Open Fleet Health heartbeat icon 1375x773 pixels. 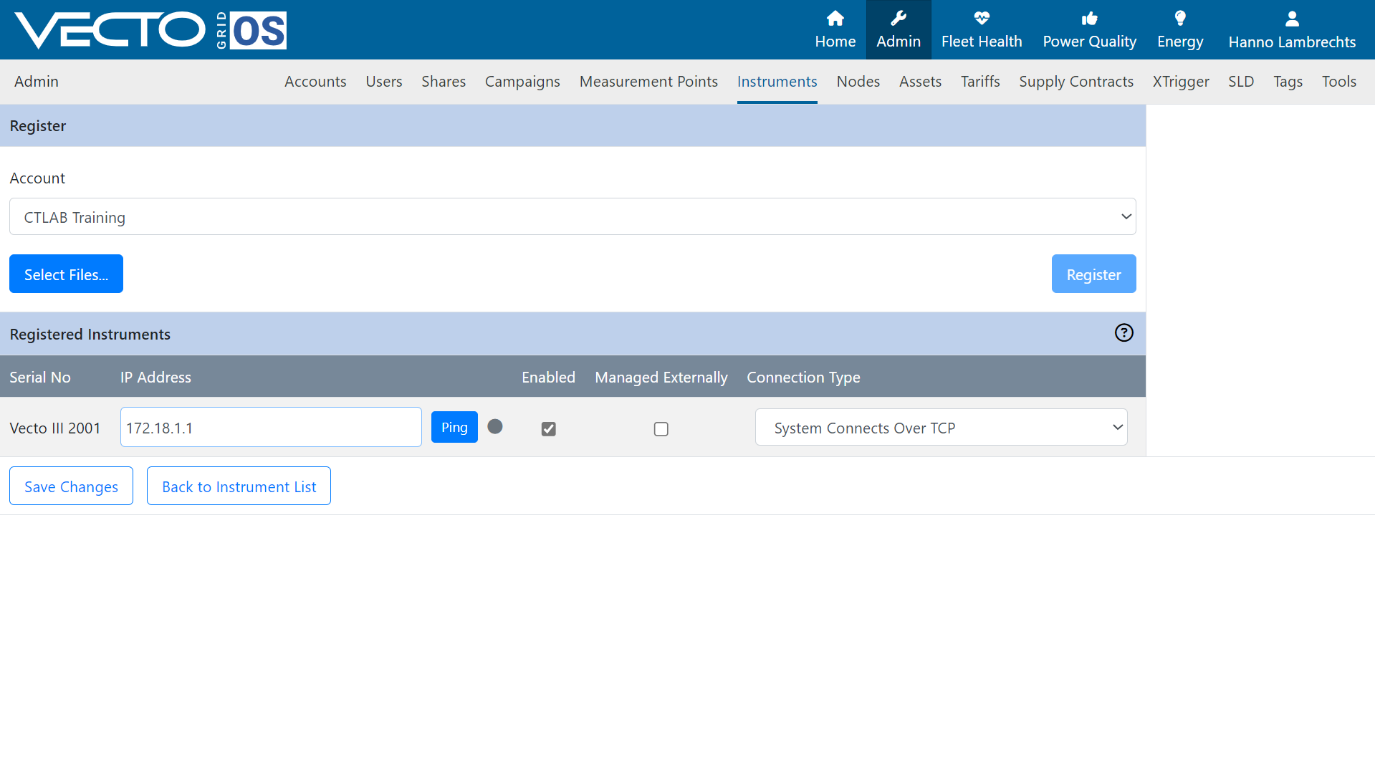pos(981,18)
